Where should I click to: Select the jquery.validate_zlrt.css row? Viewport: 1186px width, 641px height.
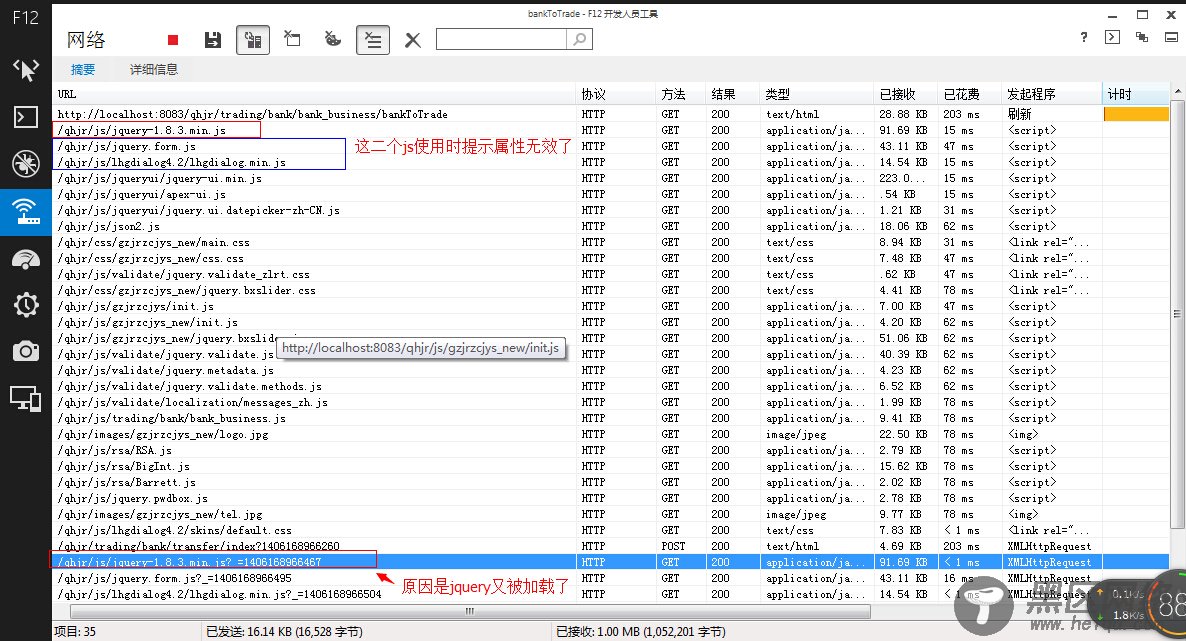tap(610, 274)
